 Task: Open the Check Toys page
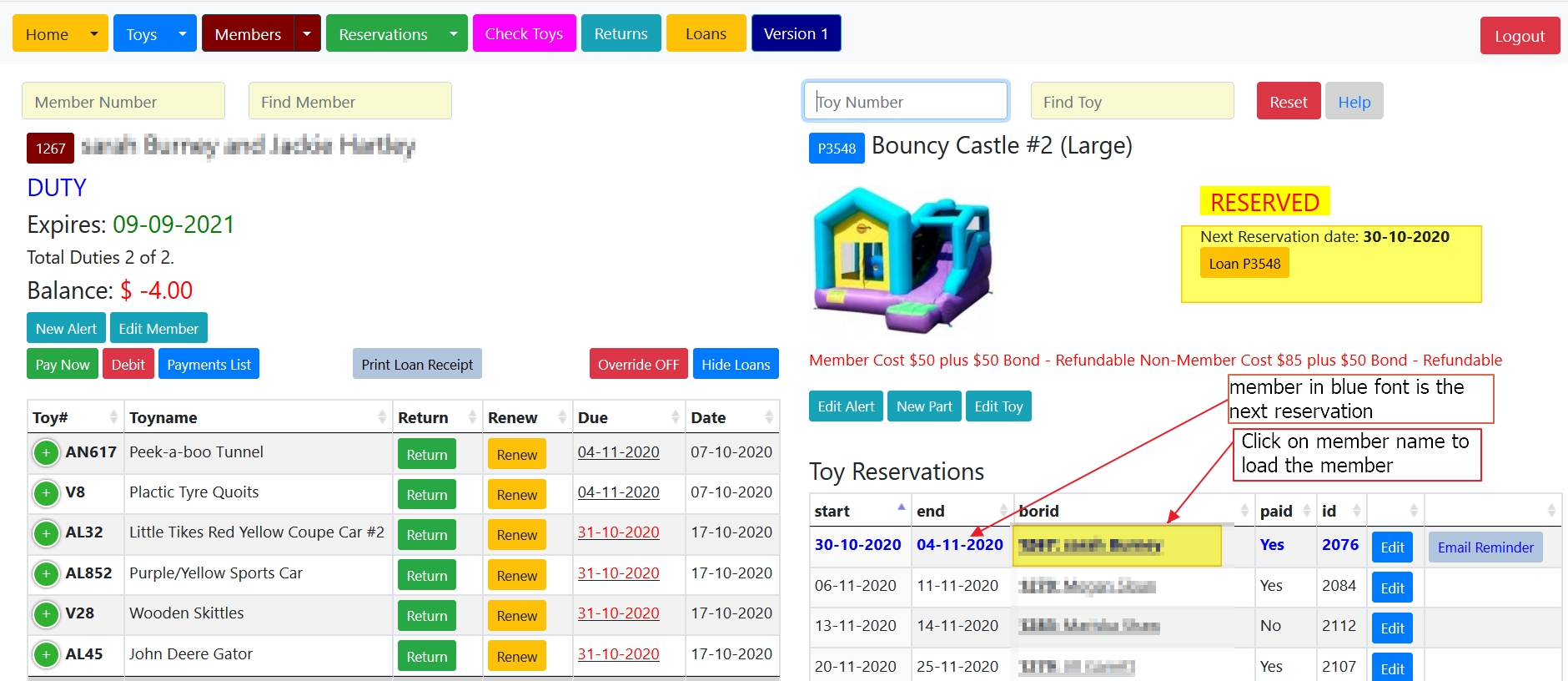tap(524, 34)
